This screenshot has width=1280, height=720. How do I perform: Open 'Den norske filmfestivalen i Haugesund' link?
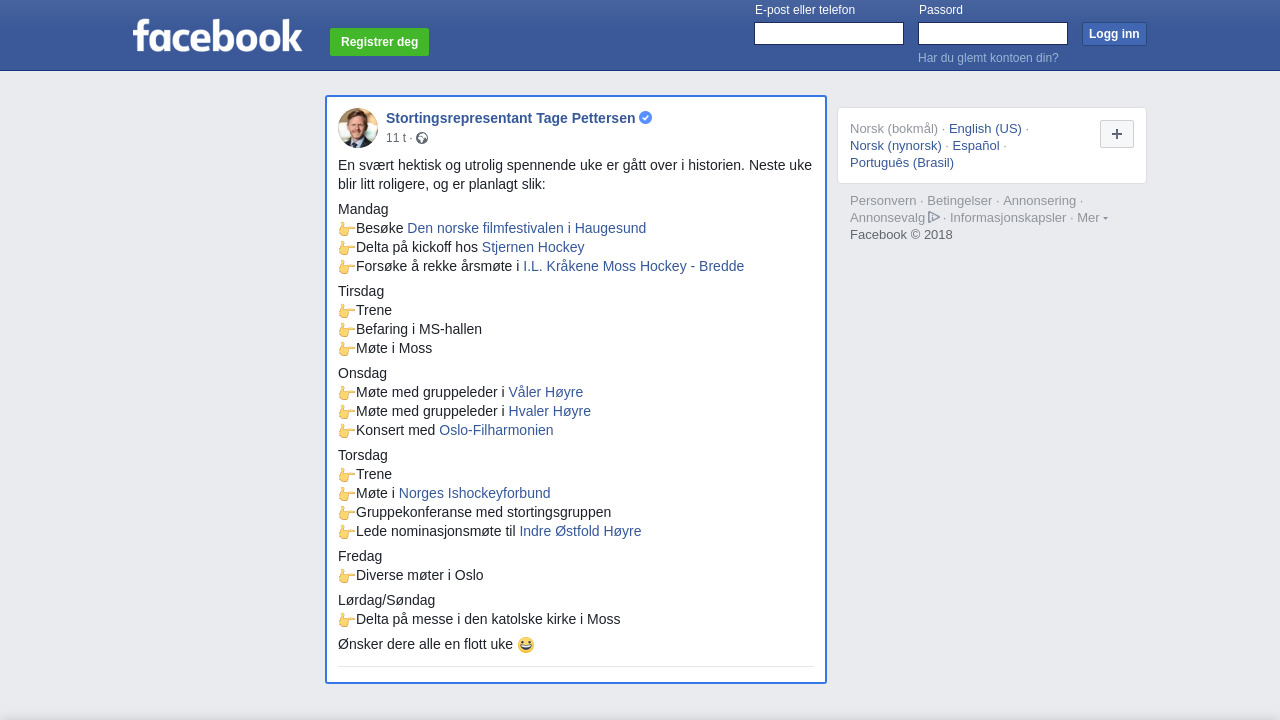pos(526,228)
